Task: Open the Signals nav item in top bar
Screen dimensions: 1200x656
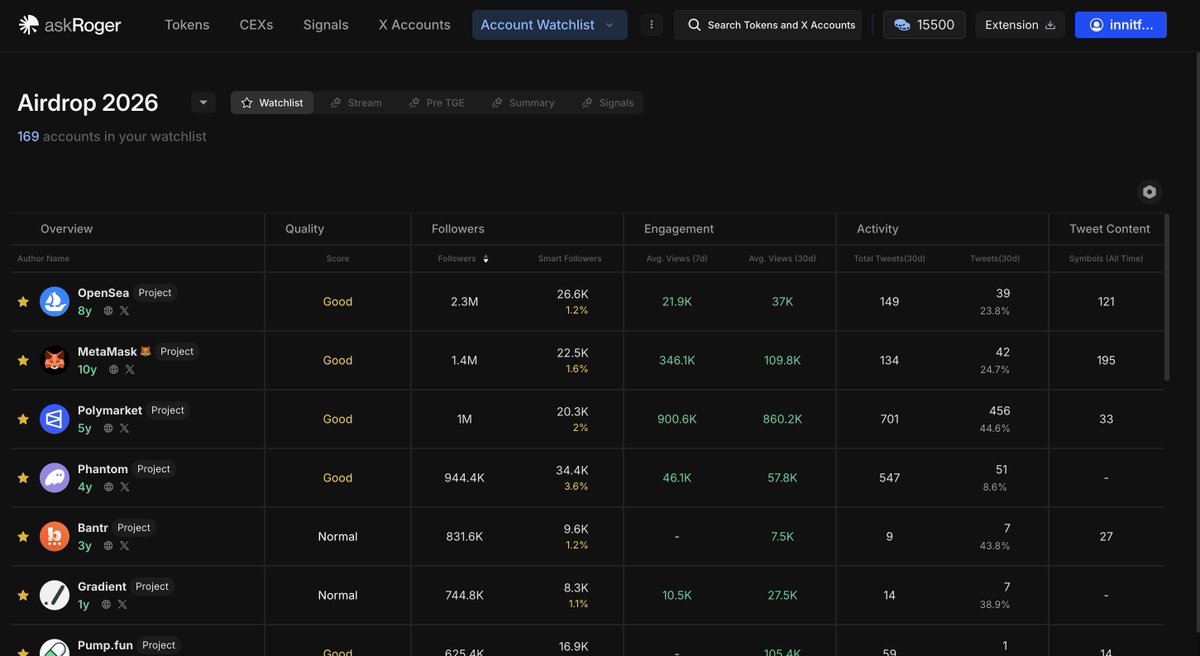Action: 326,25
